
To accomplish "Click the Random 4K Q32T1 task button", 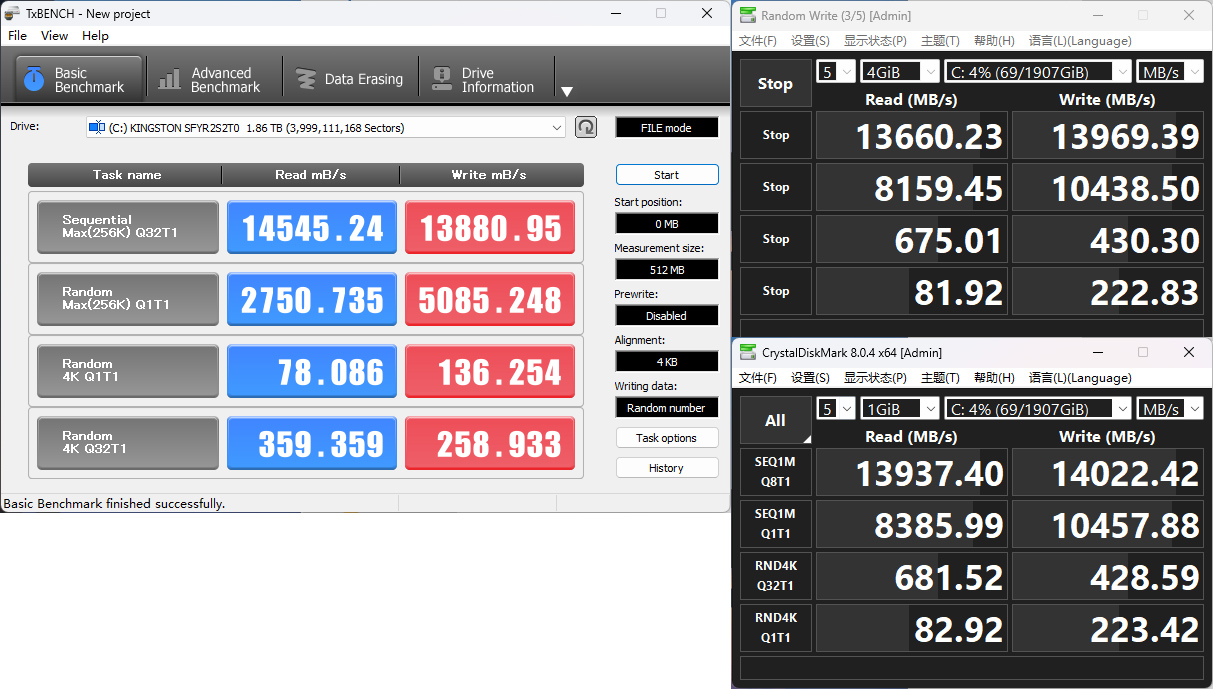I will (128, 443).
